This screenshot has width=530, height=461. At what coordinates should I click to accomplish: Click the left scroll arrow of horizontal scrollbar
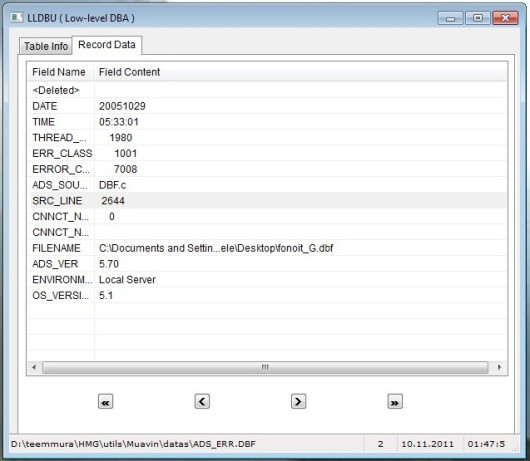click(34, 367)
